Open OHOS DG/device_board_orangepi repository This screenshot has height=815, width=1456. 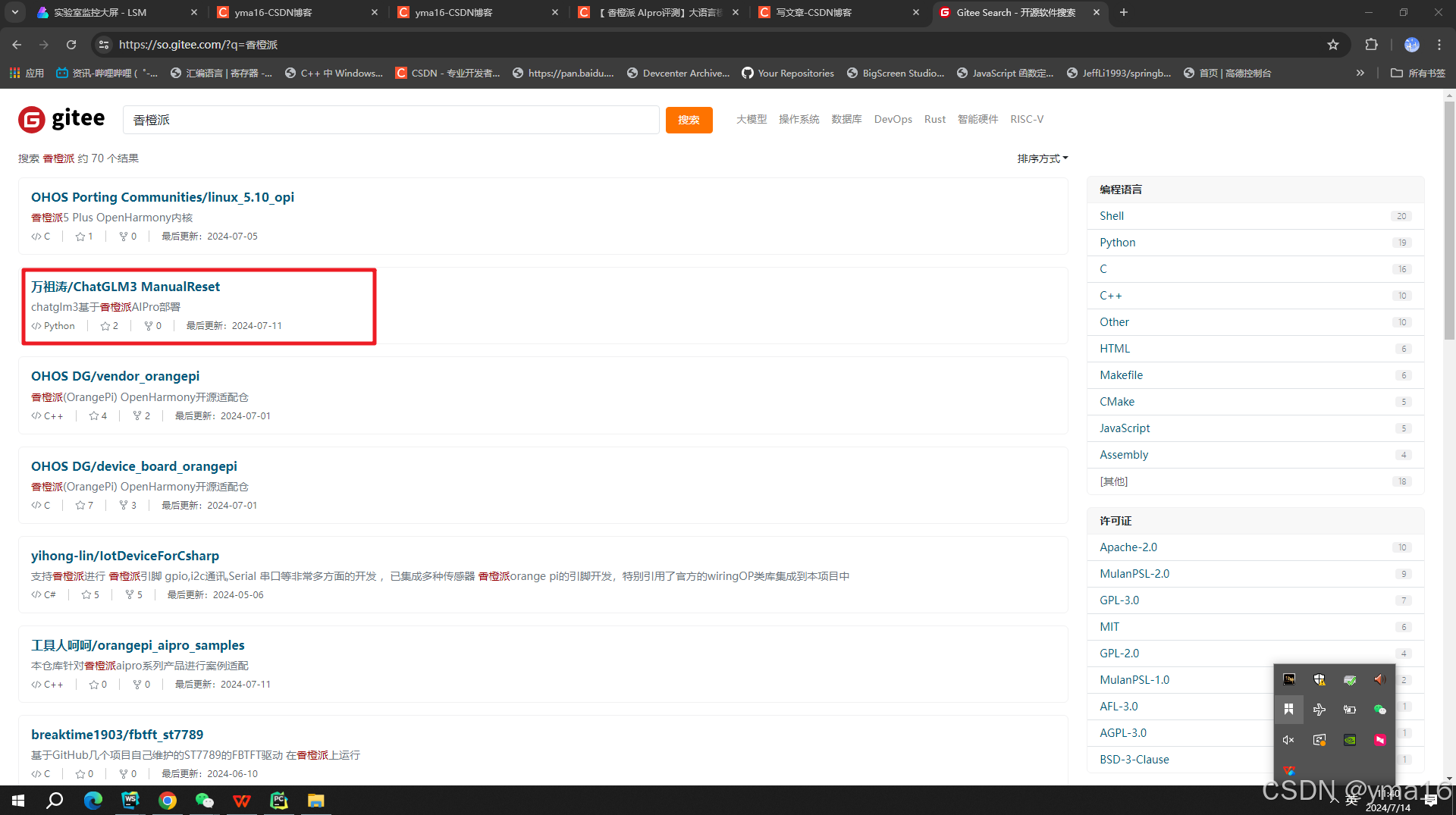click(133, 466)
